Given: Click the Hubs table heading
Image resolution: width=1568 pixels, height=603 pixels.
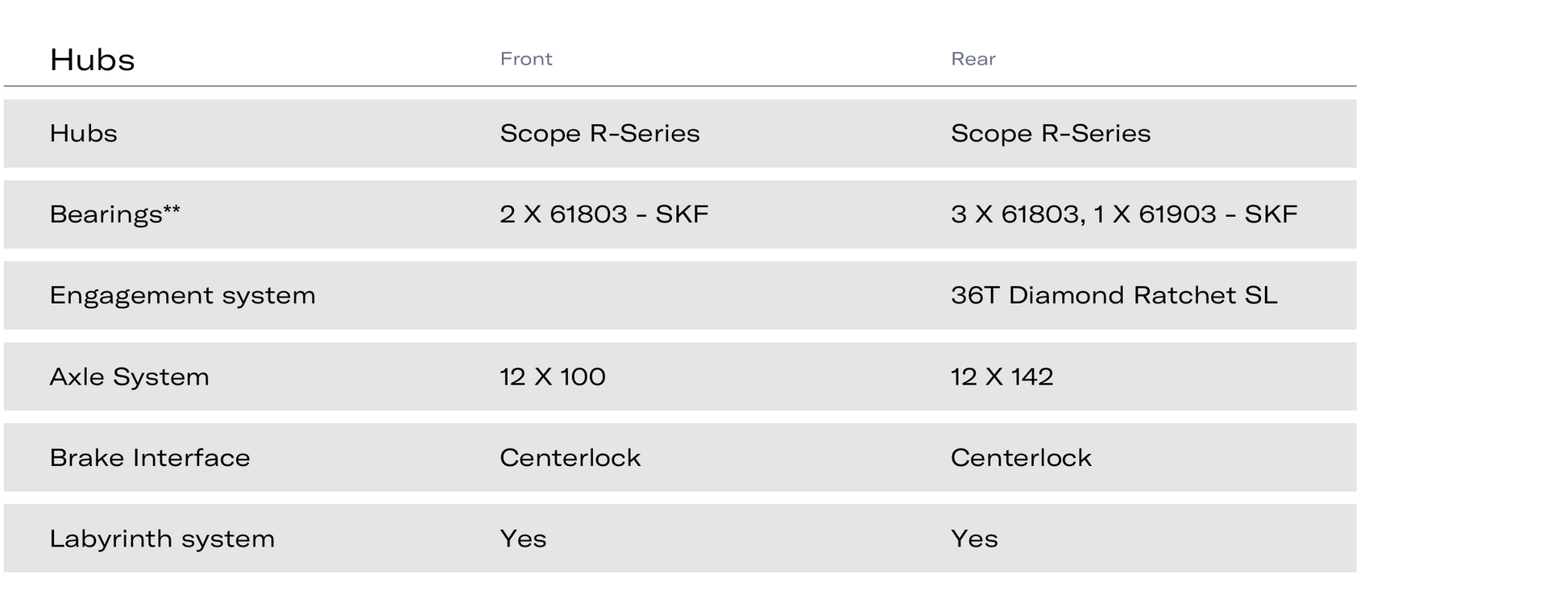Looking at the screenshot, I should (92, 60).
